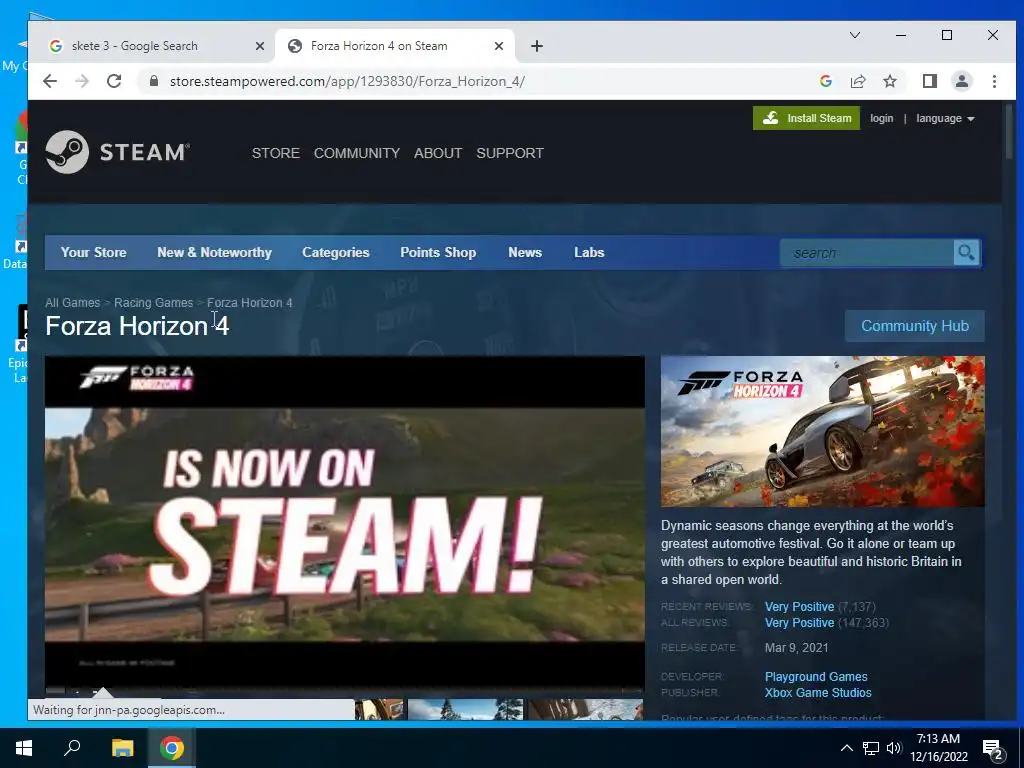Select the Forza Horizon 4 on Steam tab

[x=395, y=46]
